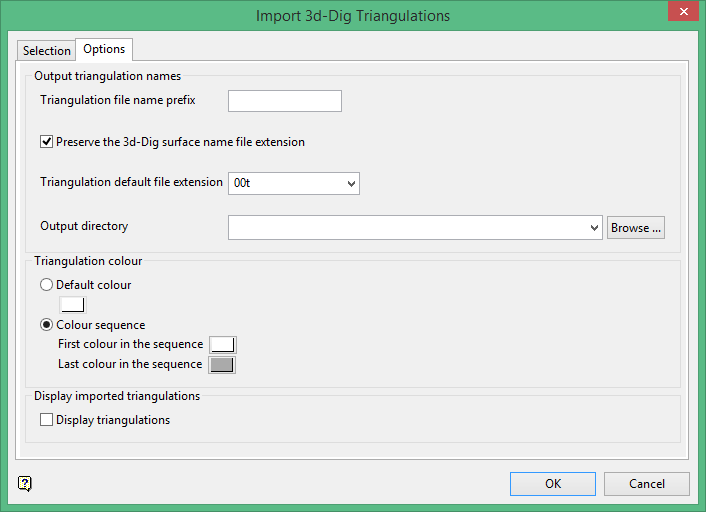
Task: Uncheck Preserve the 3d-Dig surface name extension
Action: (47, 142)
